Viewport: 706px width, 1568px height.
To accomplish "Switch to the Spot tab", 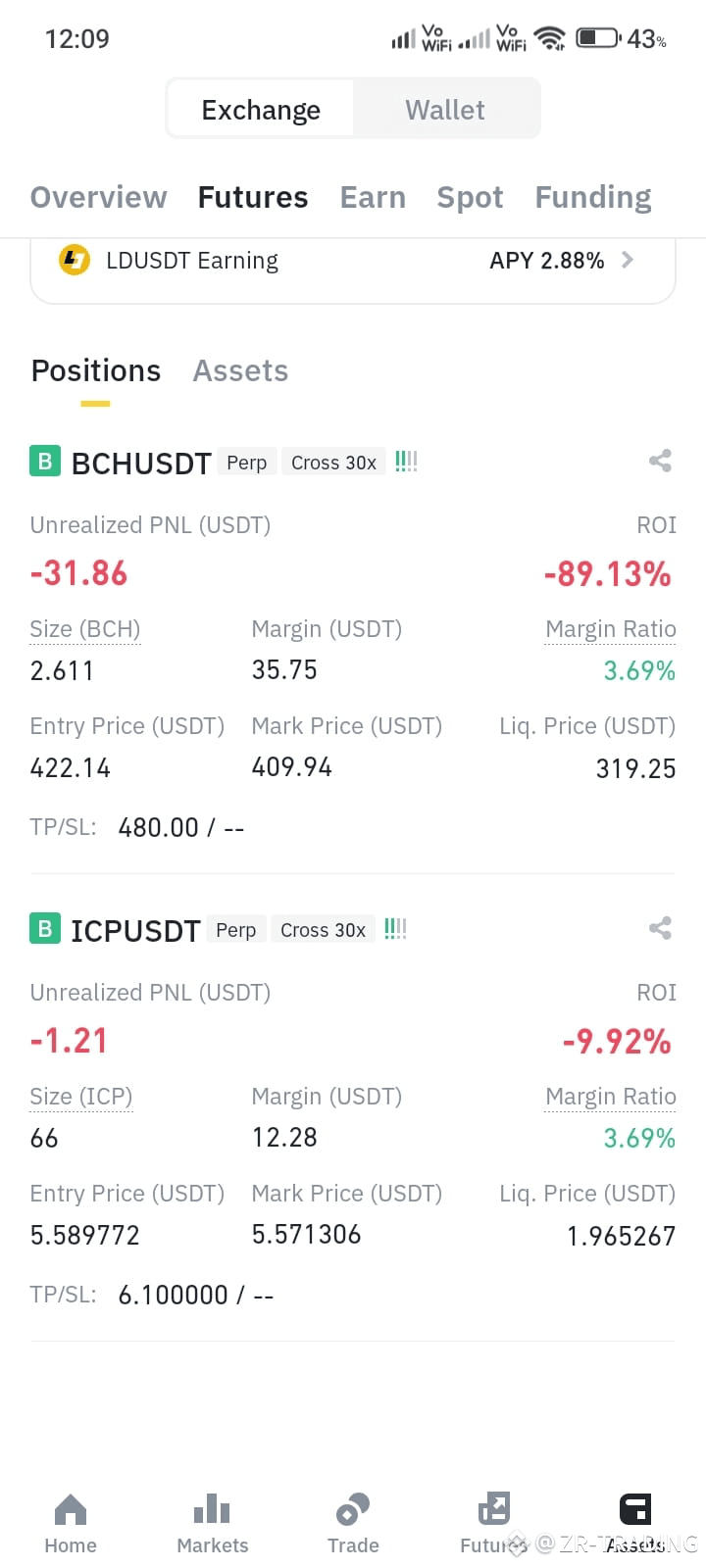I will point(470,197).
